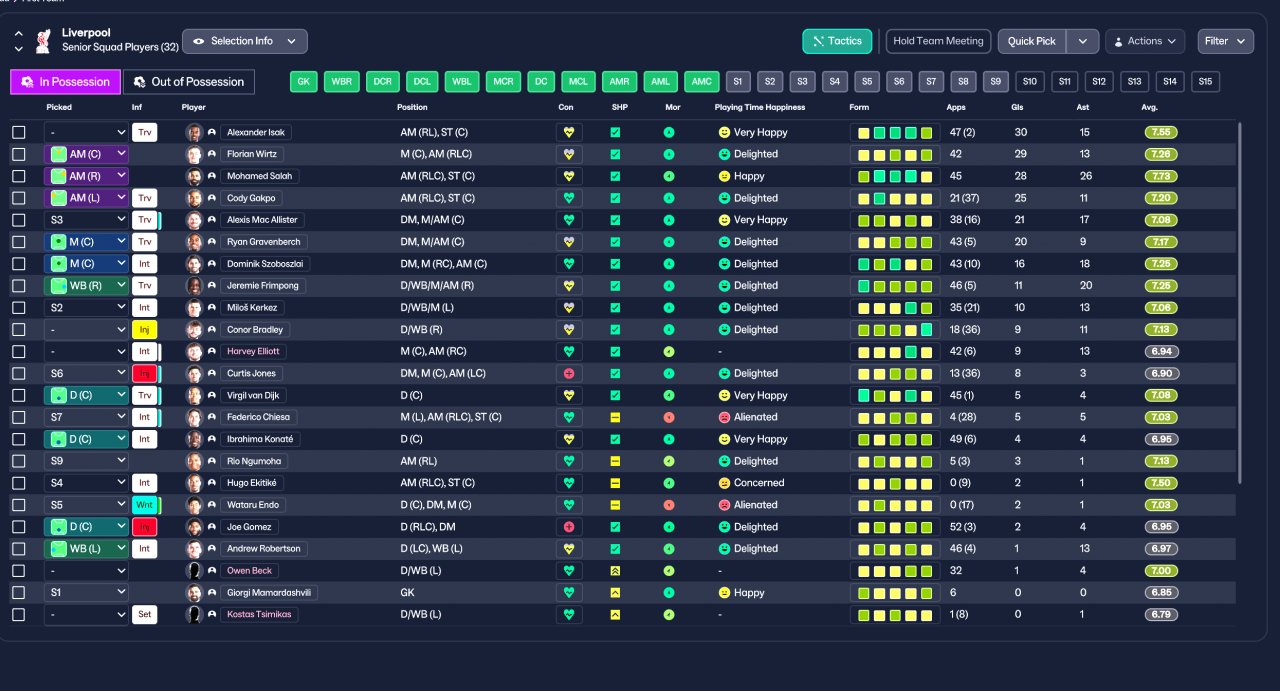Image resolution: width=1280 pixels, height=691 pixels.
Task: Click Florian Wirtz's player portrait
Action: (x=194, y=154)
